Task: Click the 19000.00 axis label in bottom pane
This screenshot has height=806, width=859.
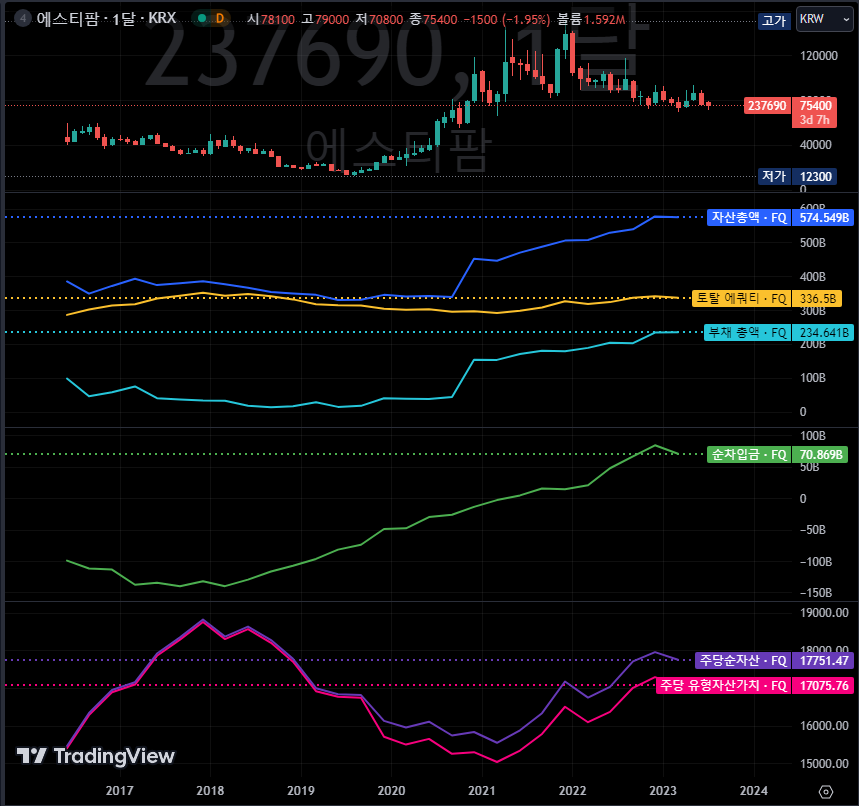Action: point(824,613)
